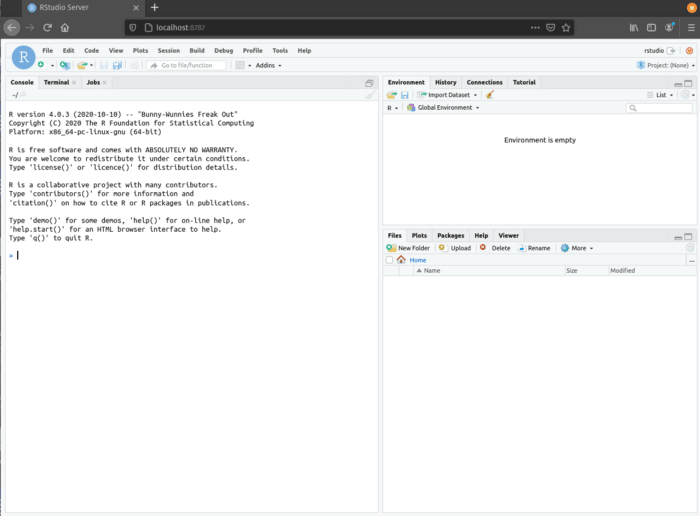This screenshot has height=516, width=700.
Task: Switch to the Jobs tab
Action: [93, 82]
